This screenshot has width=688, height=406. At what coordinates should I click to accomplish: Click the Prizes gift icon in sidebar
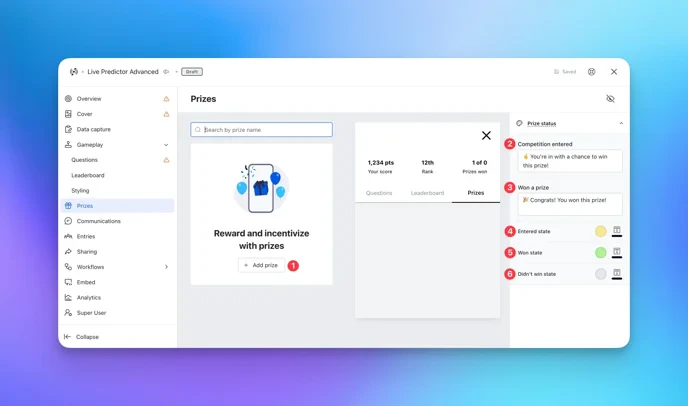68,205
